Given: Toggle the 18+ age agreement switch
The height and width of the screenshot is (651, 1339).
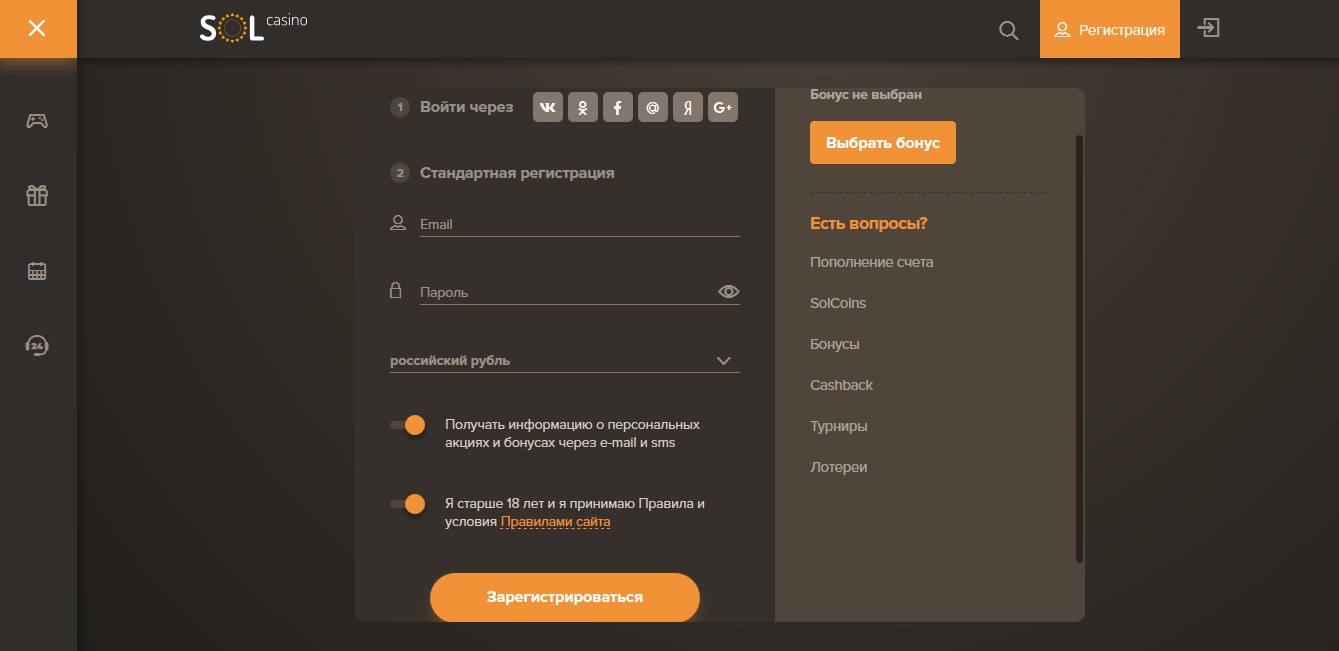Looking at the screenshot, I should tap(408, 504).
